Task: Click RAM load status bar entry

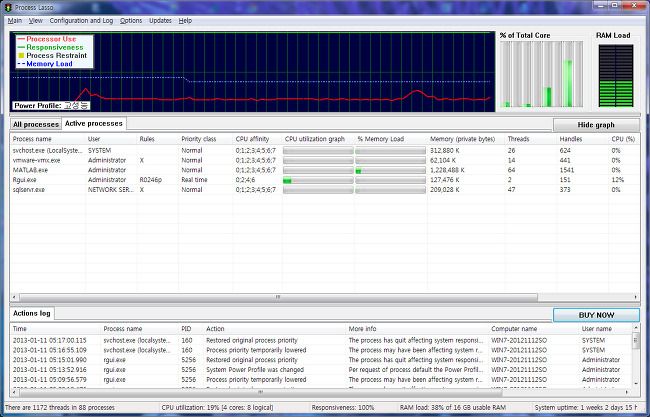Action: click(x=453, y=408)
